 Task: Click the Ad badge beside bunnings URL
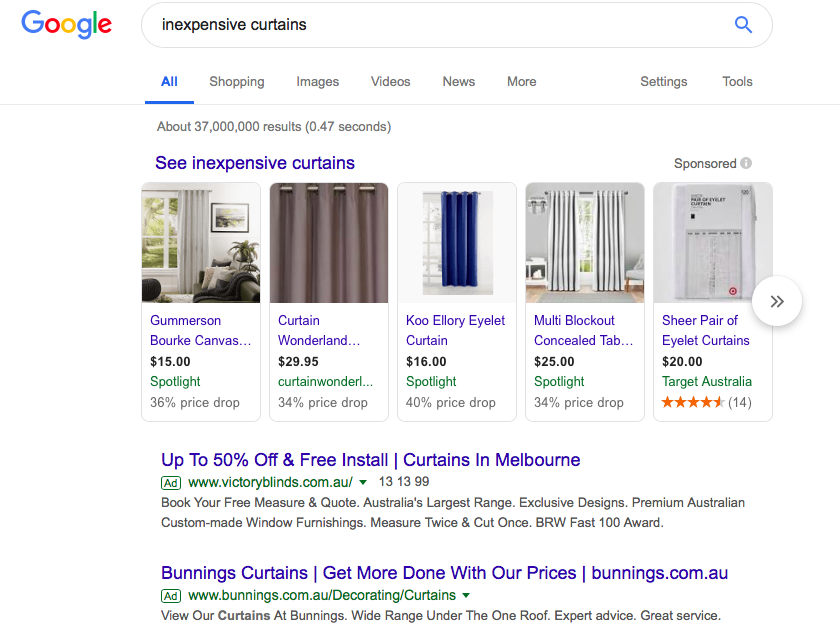[171, 596]
